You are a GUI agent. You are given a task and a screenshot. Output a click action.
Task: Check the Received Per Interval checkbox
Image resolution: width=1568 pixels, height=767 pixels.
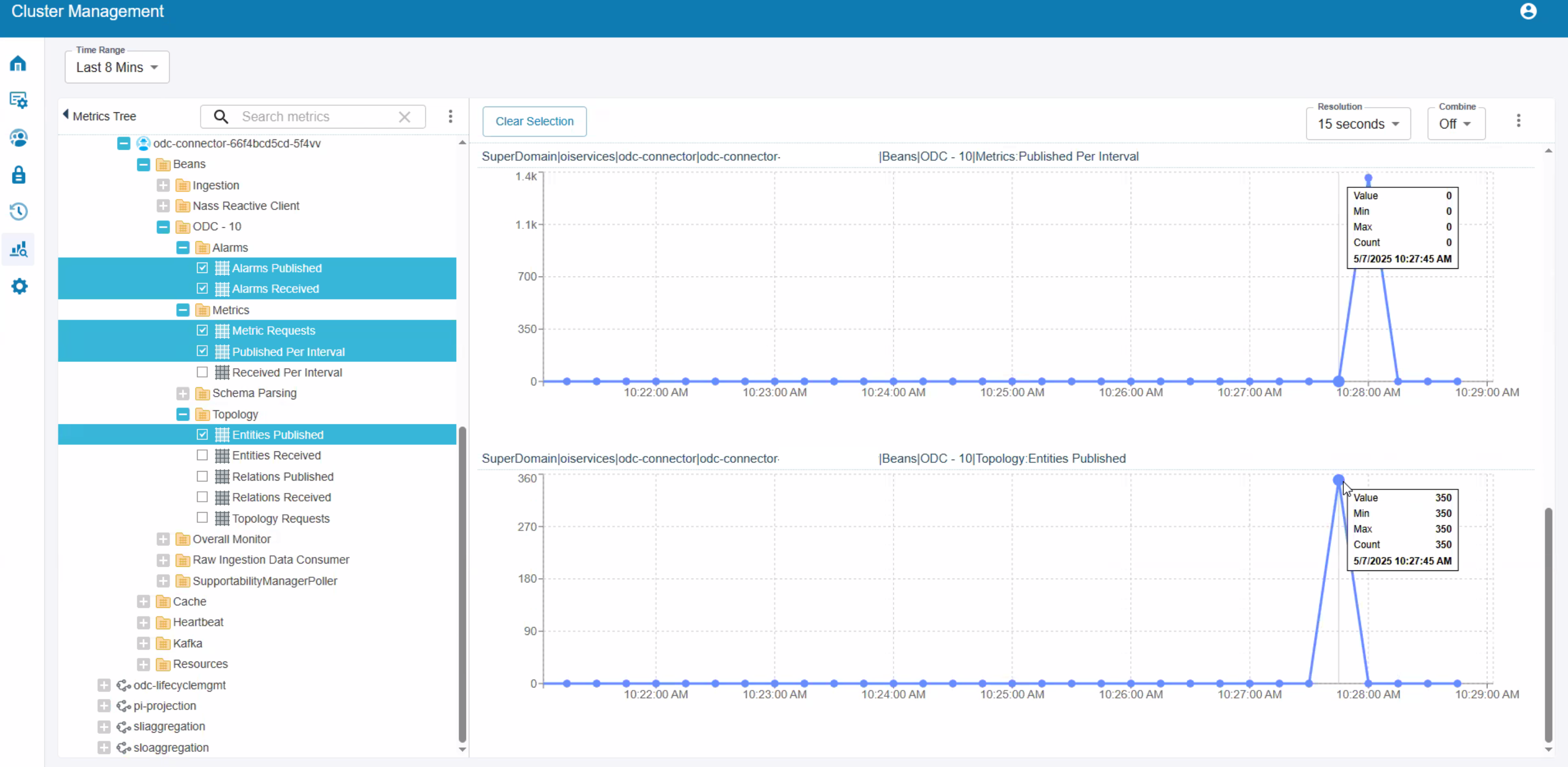pyautogui.click(x=202, y=372)
